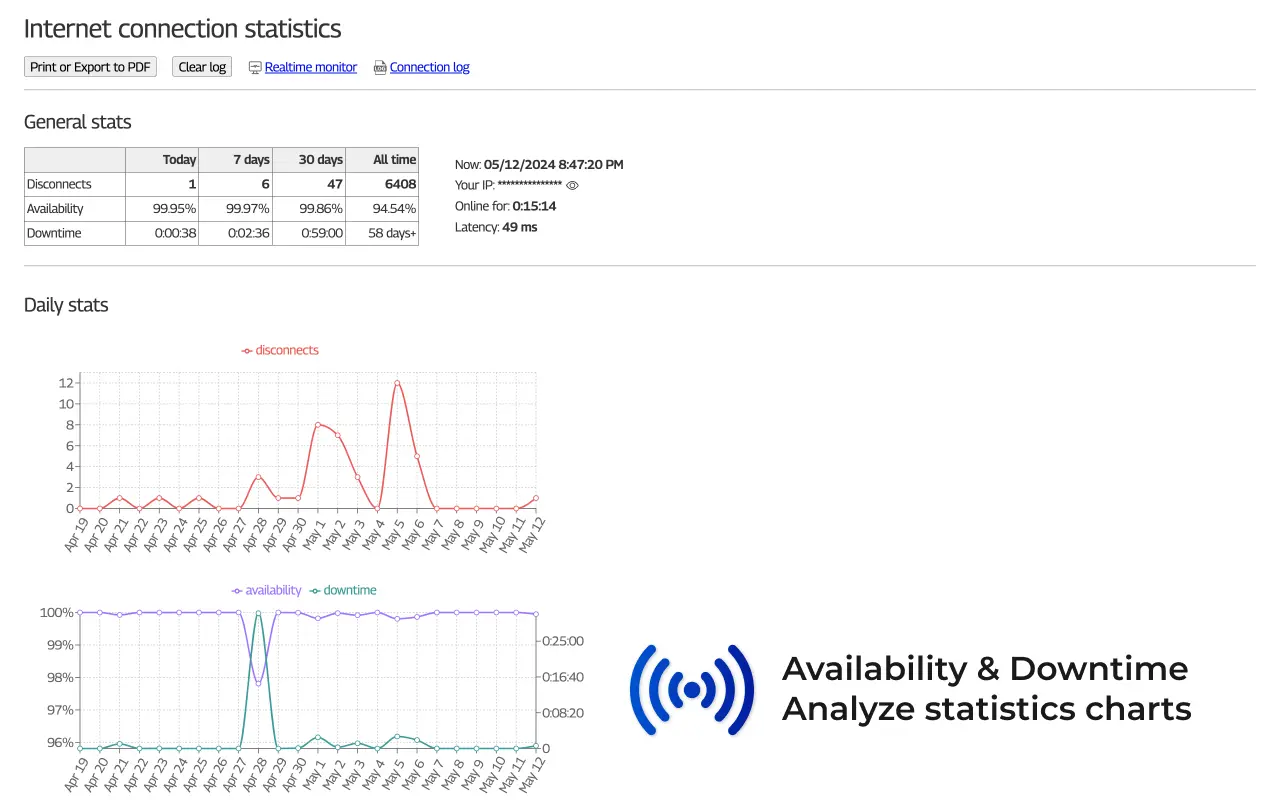This screenshot has width=1280, height=800.
Task: Select the All time column header
Action: click(x=394, y=159)
